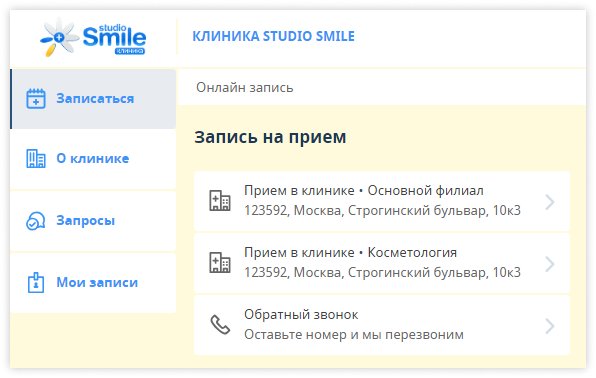The image size is (596, 378).
Task: Click the Онлайн запись breadcrumb text
Action: pyautogui.click(x=244, y=87)
